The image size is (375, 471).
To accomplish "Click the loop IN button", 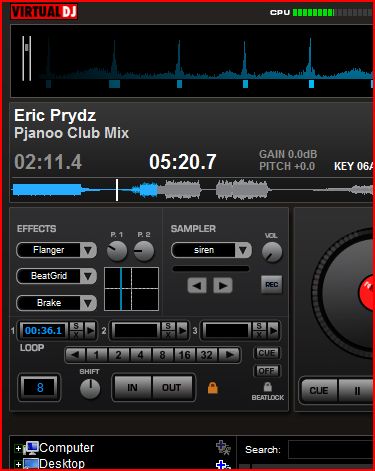I will tap(132, 388).
